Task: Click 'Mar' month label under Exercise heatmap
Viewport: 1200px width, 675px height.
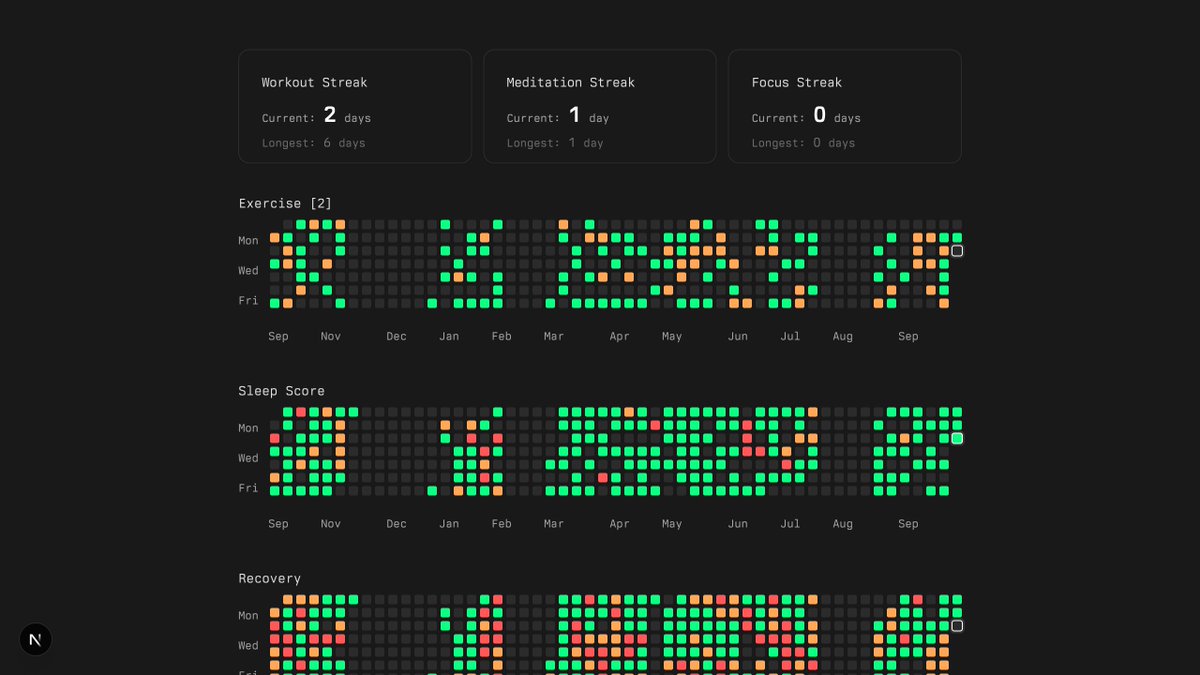Action: [x=554, y=336]
